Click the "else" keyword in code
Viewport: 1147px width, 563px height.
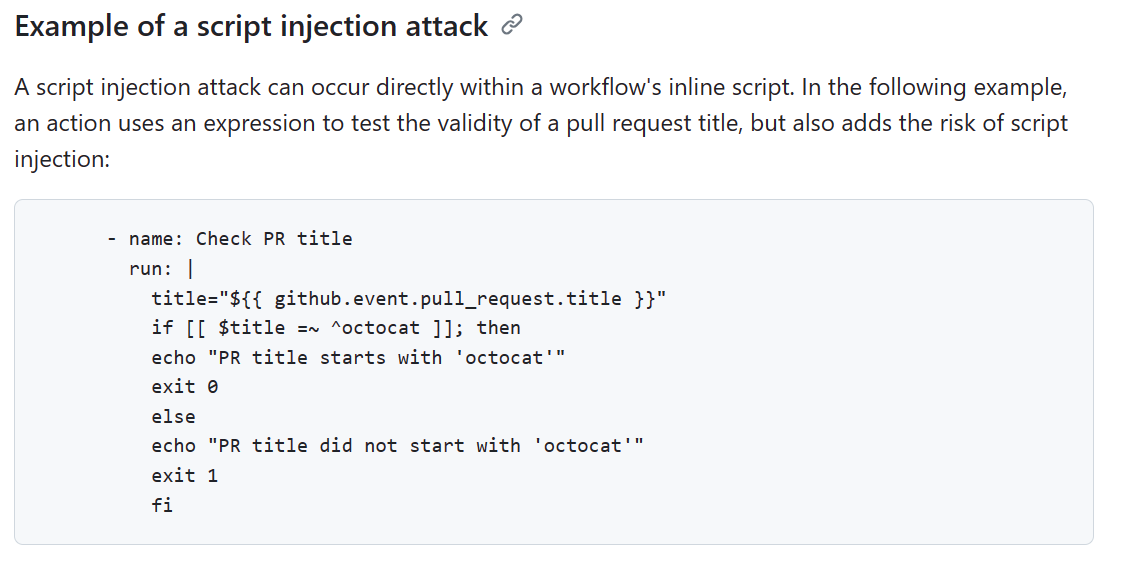coord(173,417)
